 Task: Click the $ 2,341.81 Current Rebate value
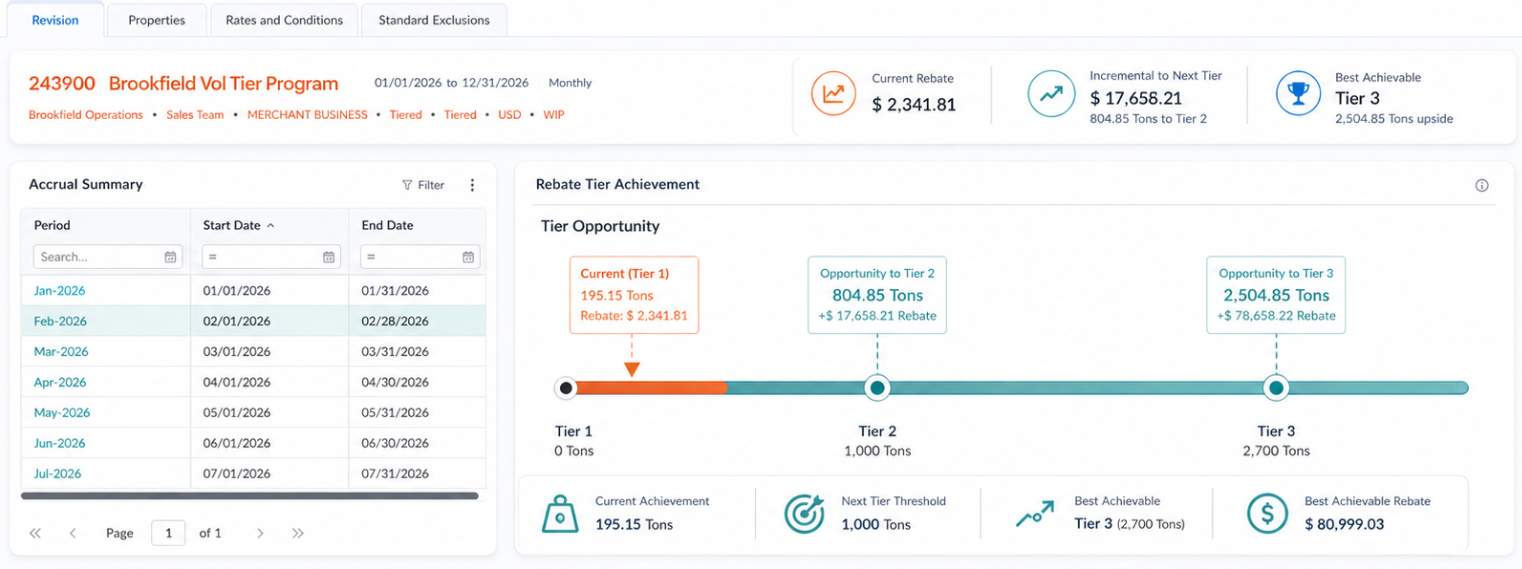click(x=914, y=104)
